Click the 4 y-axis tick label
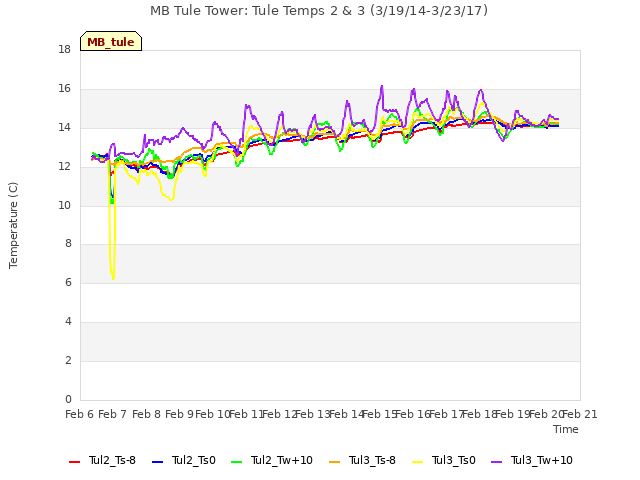Image resolution: width=640 pixels, height=480 pixels. [68, 322]
